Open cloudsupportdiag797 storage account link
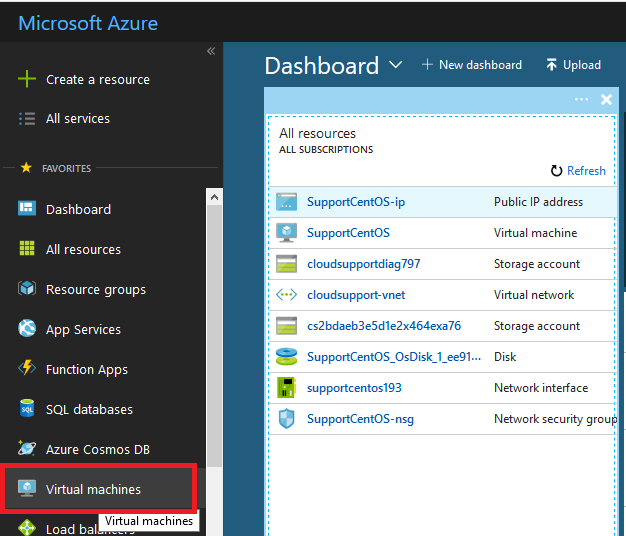 pyautogui.click(x=363, y=264)
